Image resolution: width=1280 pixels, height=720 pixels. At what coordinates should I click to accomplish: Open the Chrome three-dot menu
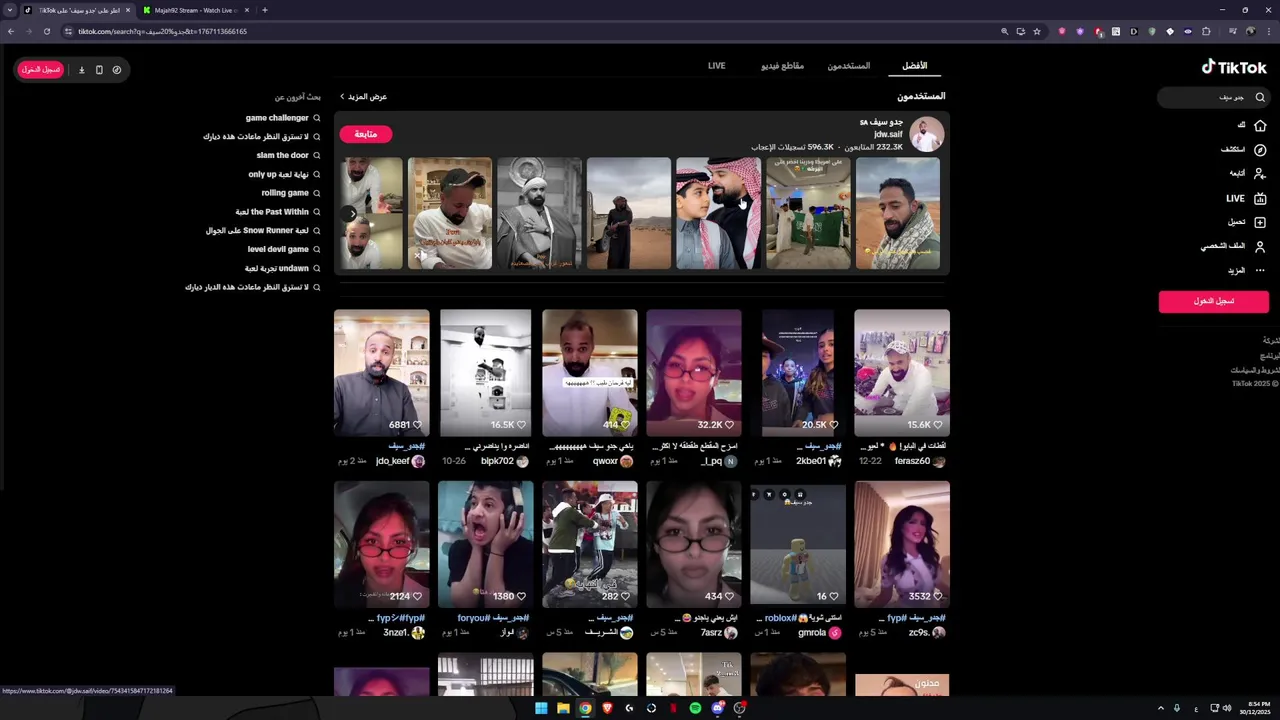1269,31
